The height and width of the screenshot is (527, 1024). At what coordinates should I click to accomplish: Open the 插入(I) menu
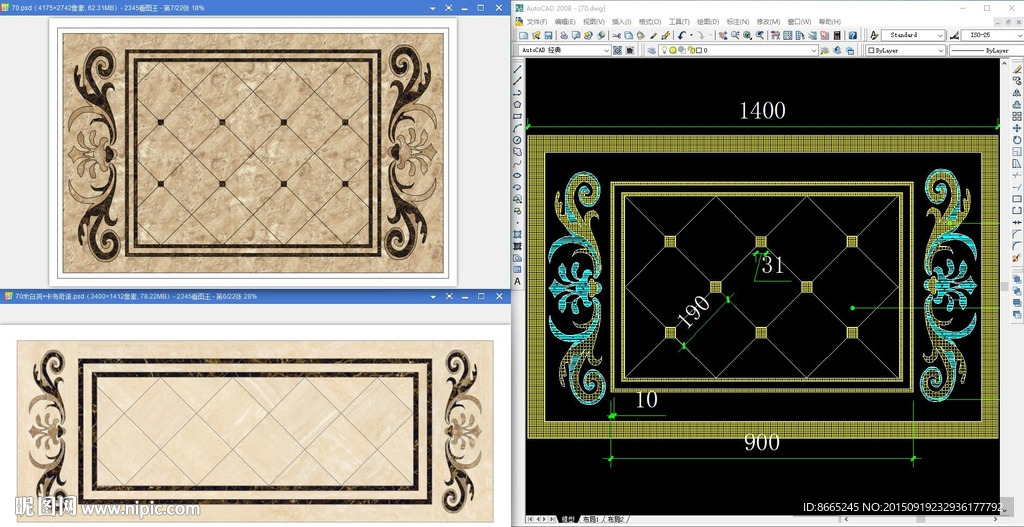click(x=622, y=22)
